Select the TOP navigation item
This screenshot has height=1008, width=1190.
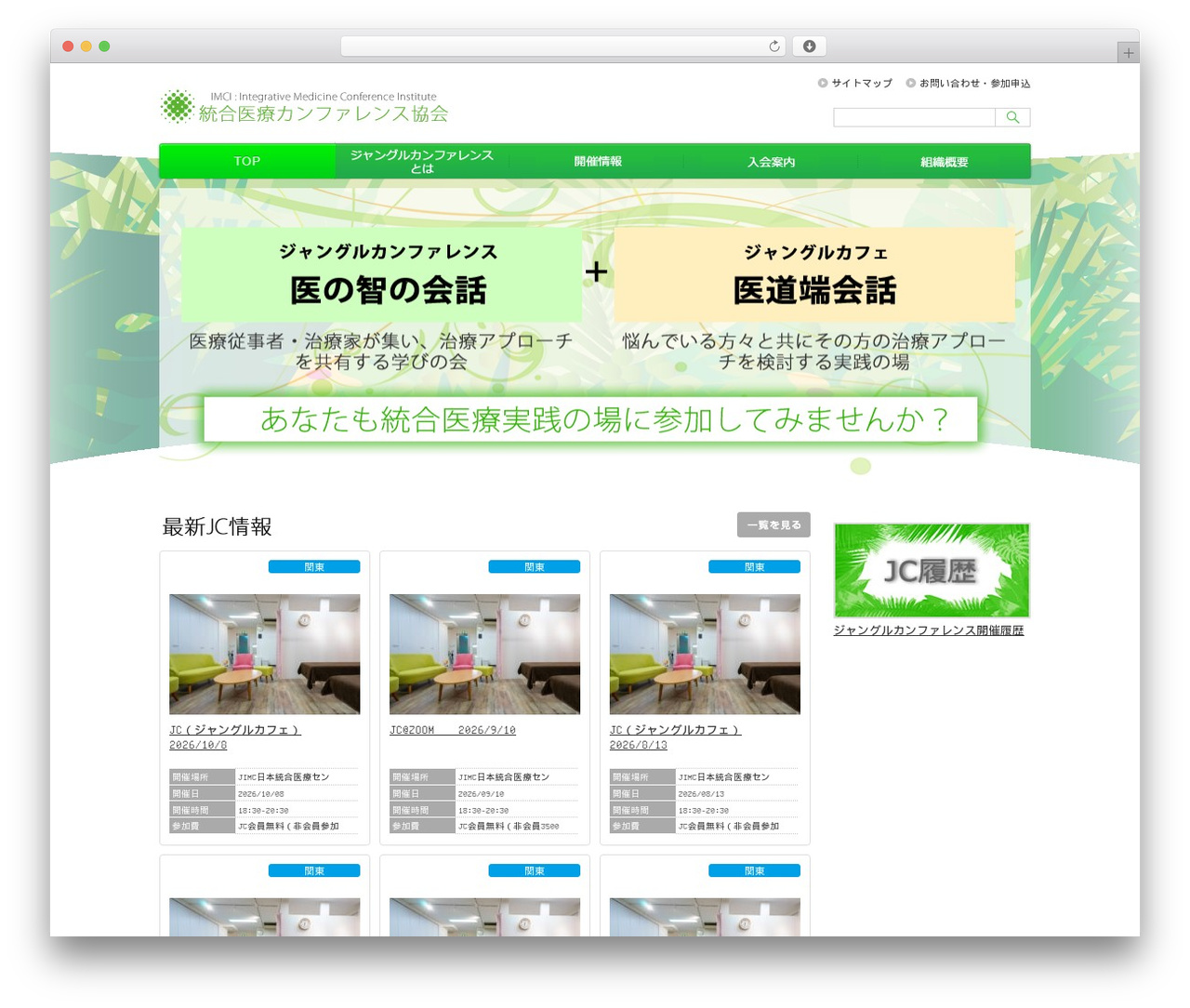pos(247,161)
